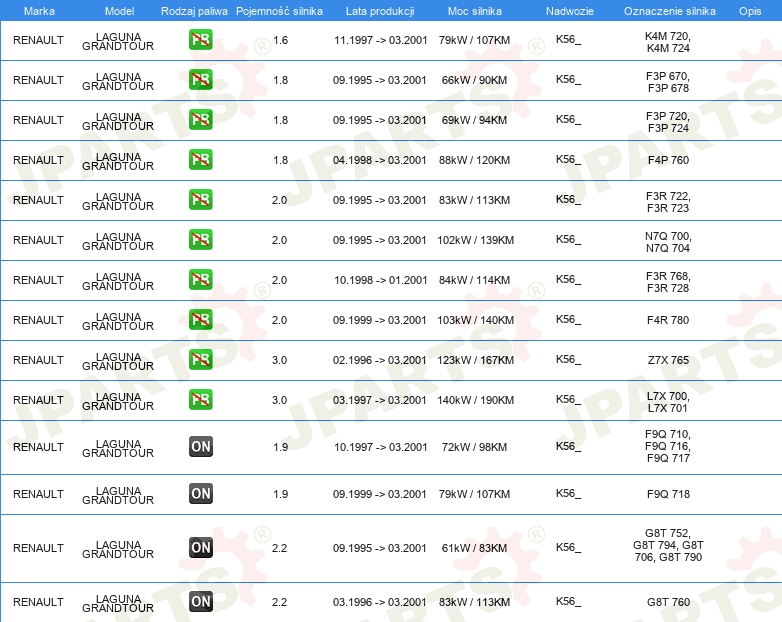Screen dimensions: 782x622
Task: Click the petrol icon in the F4P 760 row
Action: (201, 160)
